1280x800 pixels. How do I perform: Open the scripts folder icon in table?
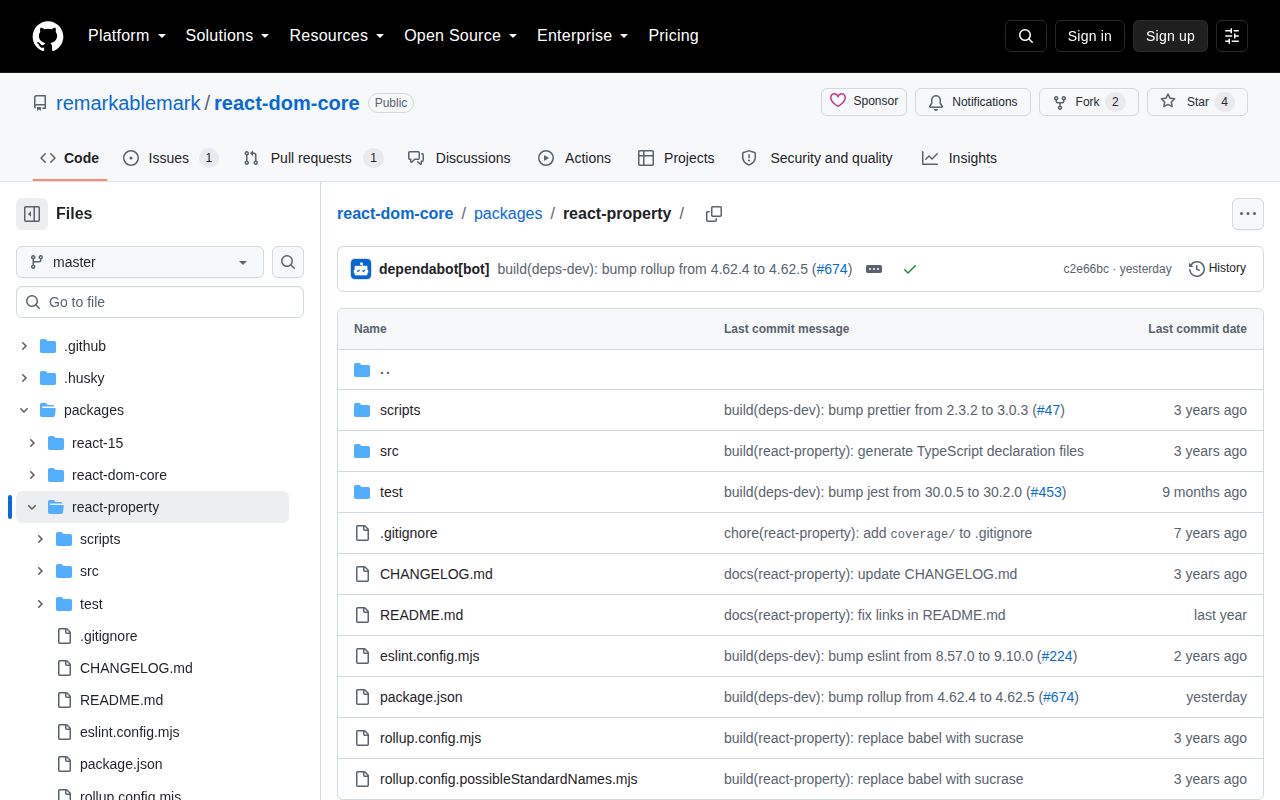[362, 410]
